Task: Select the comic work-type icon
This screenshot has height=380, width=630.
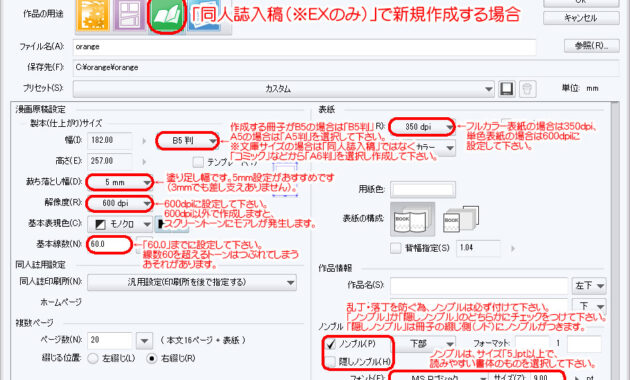Action: [129, 15]
